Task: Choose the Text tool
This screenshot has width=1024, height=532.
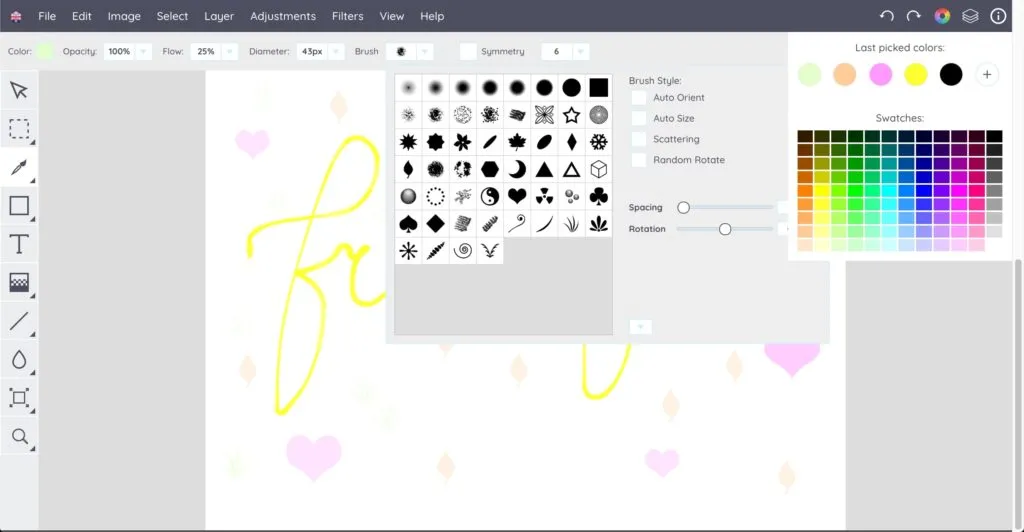Action: pos(19,244)
